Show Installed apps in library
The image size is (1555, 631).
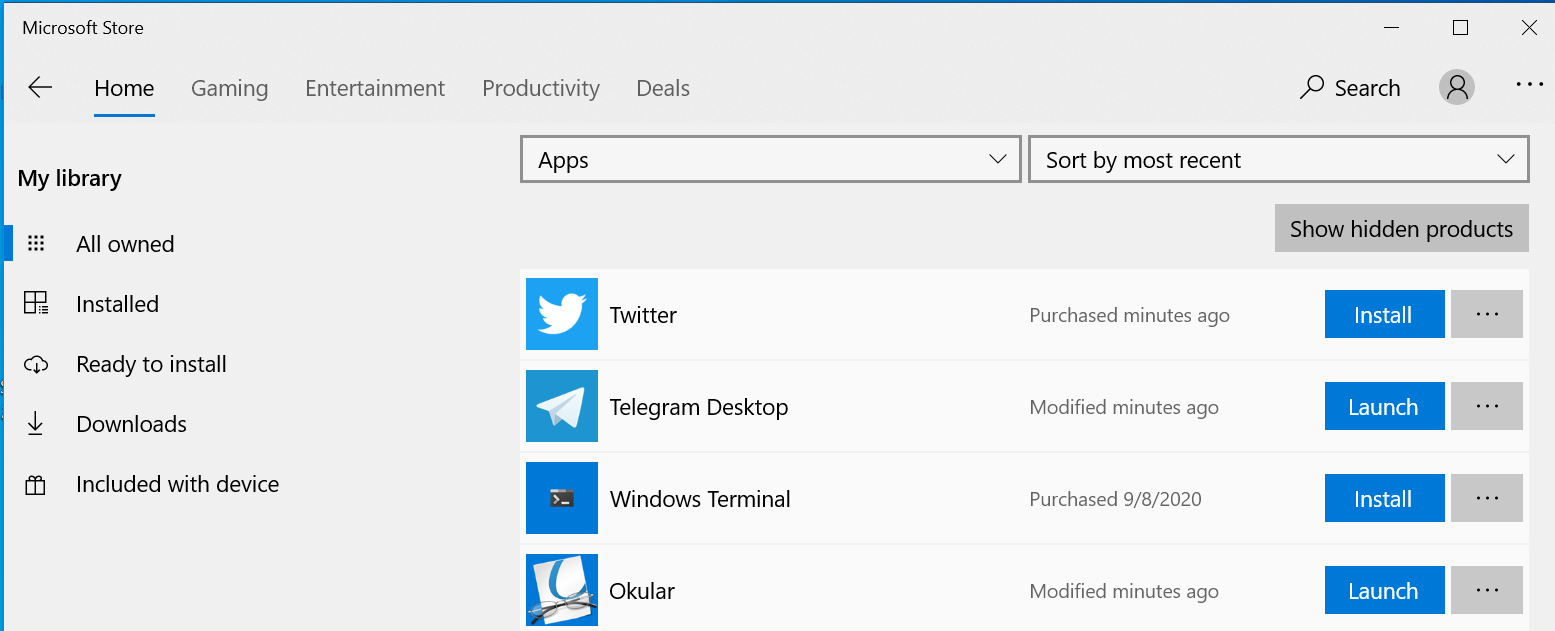117,304
